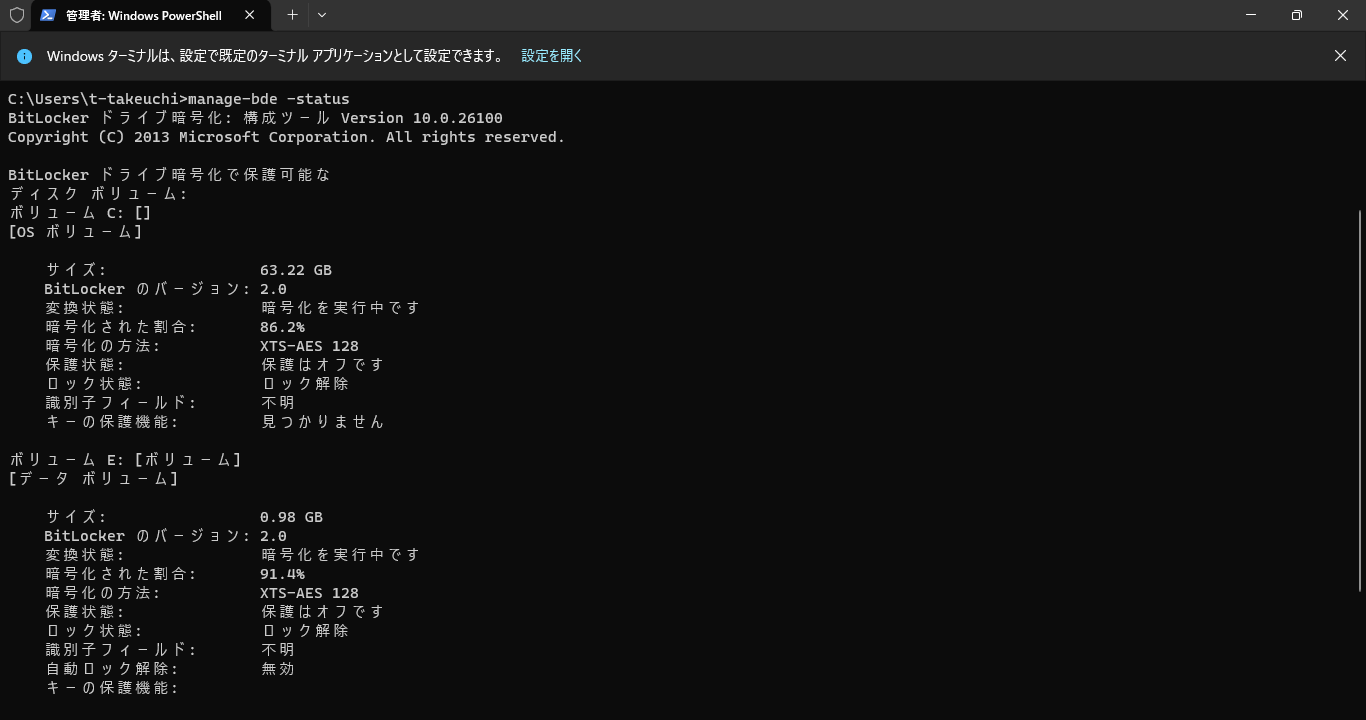1366x720 pixels.
Task: Click the Windows ターミナル notification message text
Action: coord(275,56)
